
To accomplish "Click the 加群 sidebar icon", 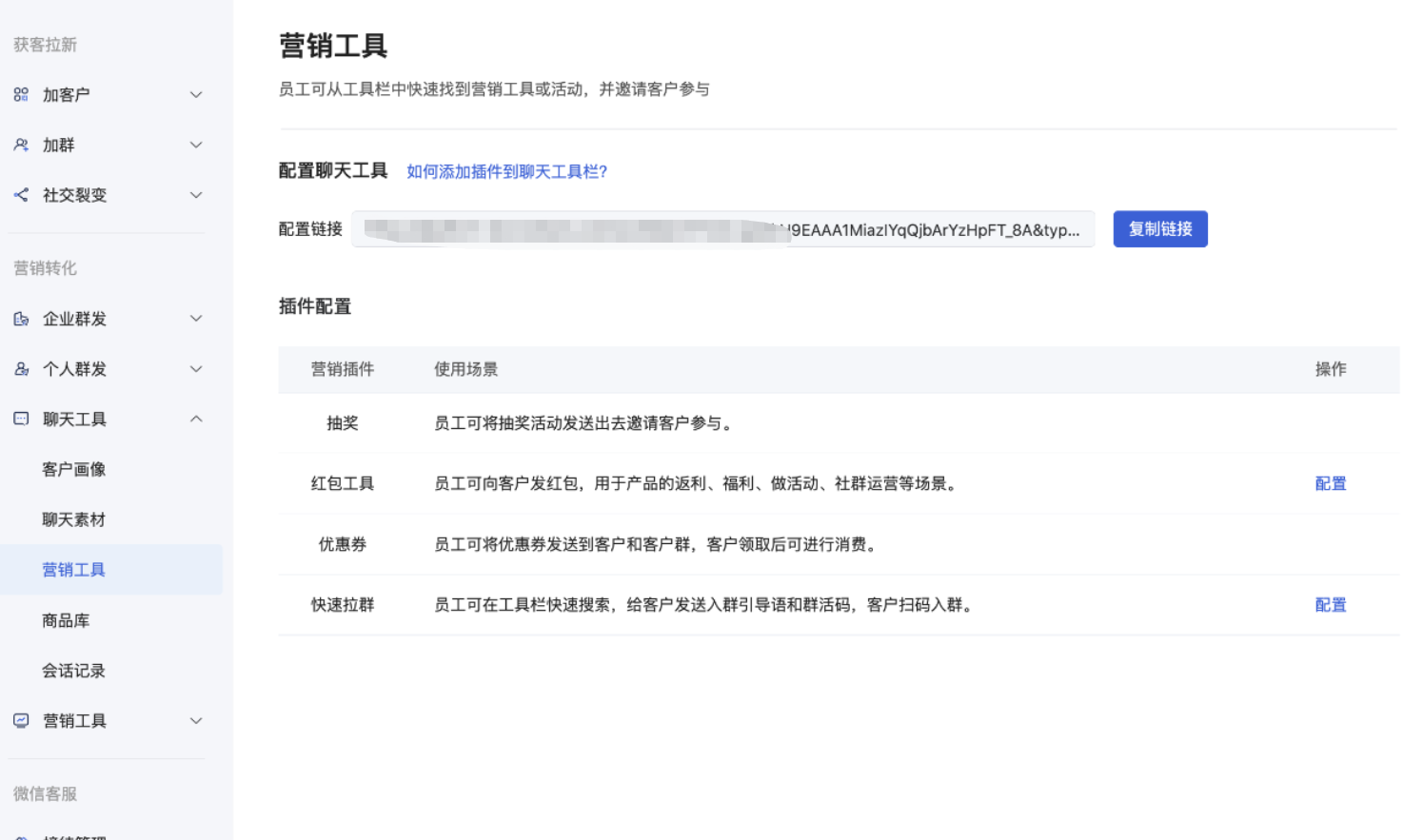I will point(21,145).
